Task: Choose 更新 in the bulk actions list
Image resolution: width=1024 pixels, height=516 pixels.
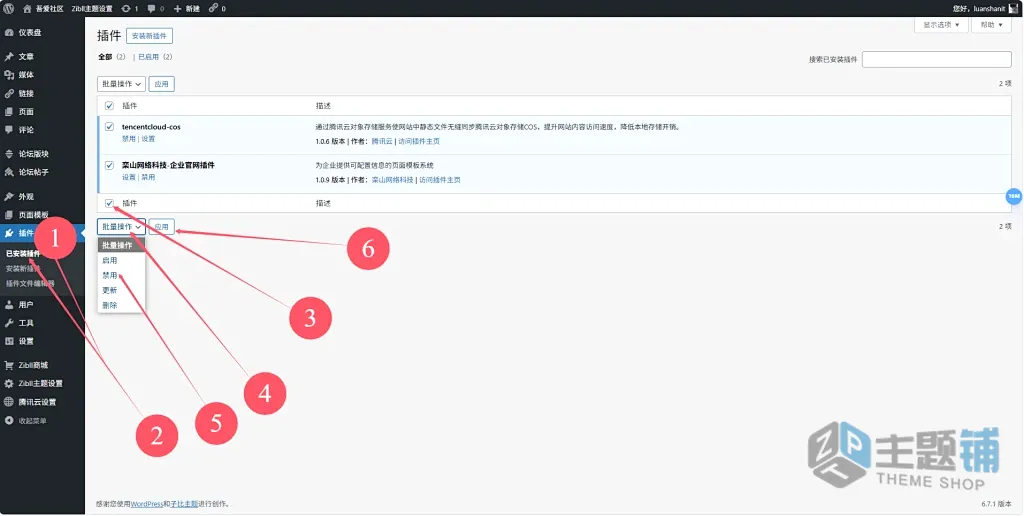Action: tap(121, 291)
